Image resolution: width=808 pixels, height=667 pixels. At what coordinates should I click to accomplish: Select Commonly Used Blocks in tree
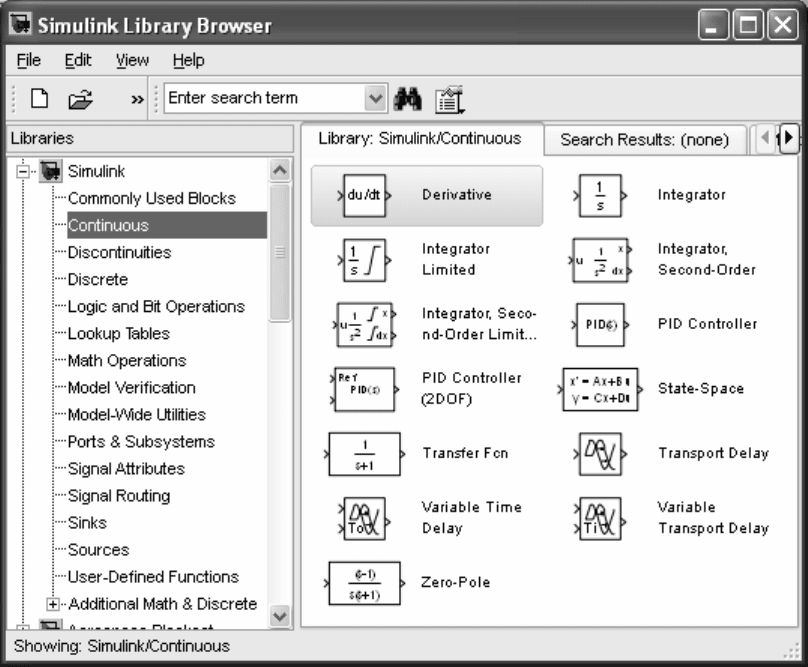click(152, 198)
